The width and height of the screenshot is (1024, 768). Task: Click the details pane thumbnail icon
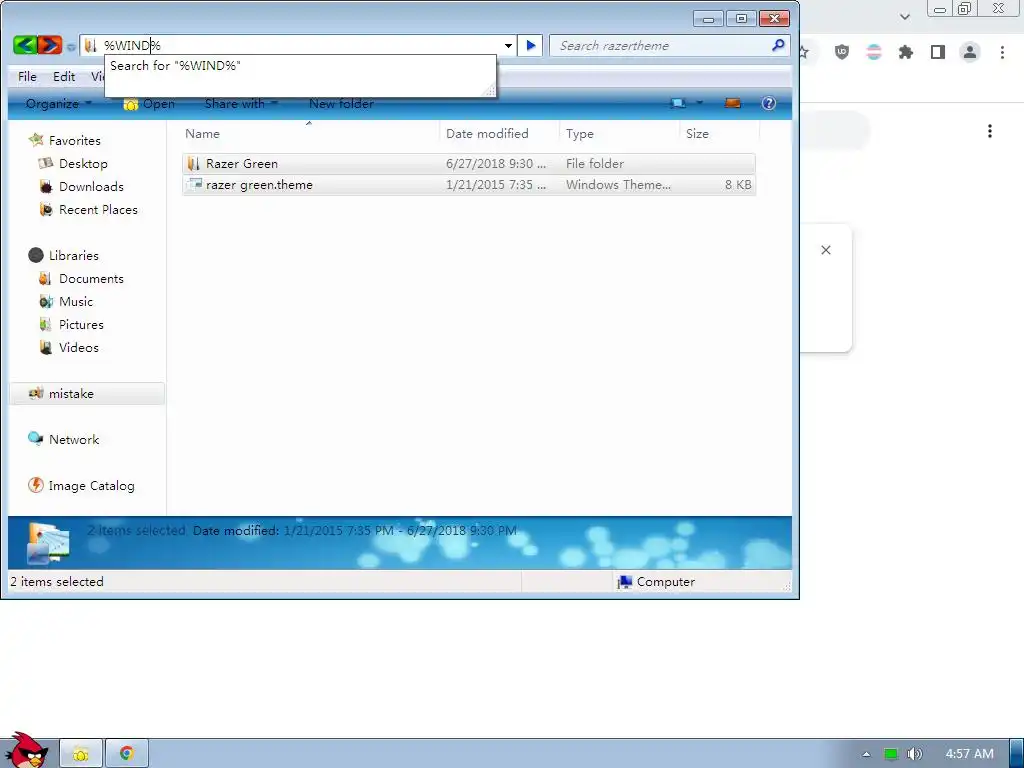(x=48, y=543)
